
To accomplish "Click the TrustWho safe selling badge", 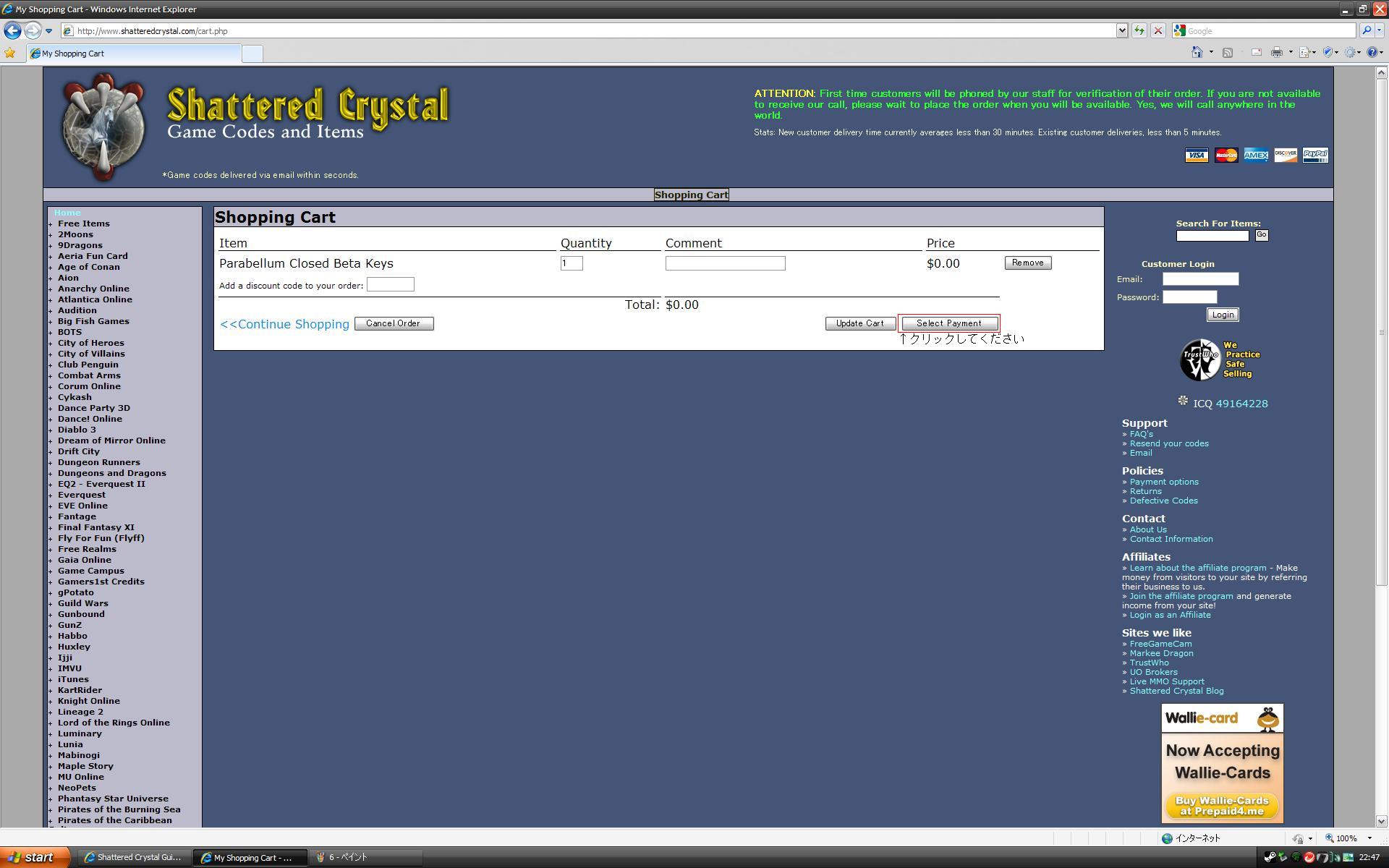I will (1221, 359).
